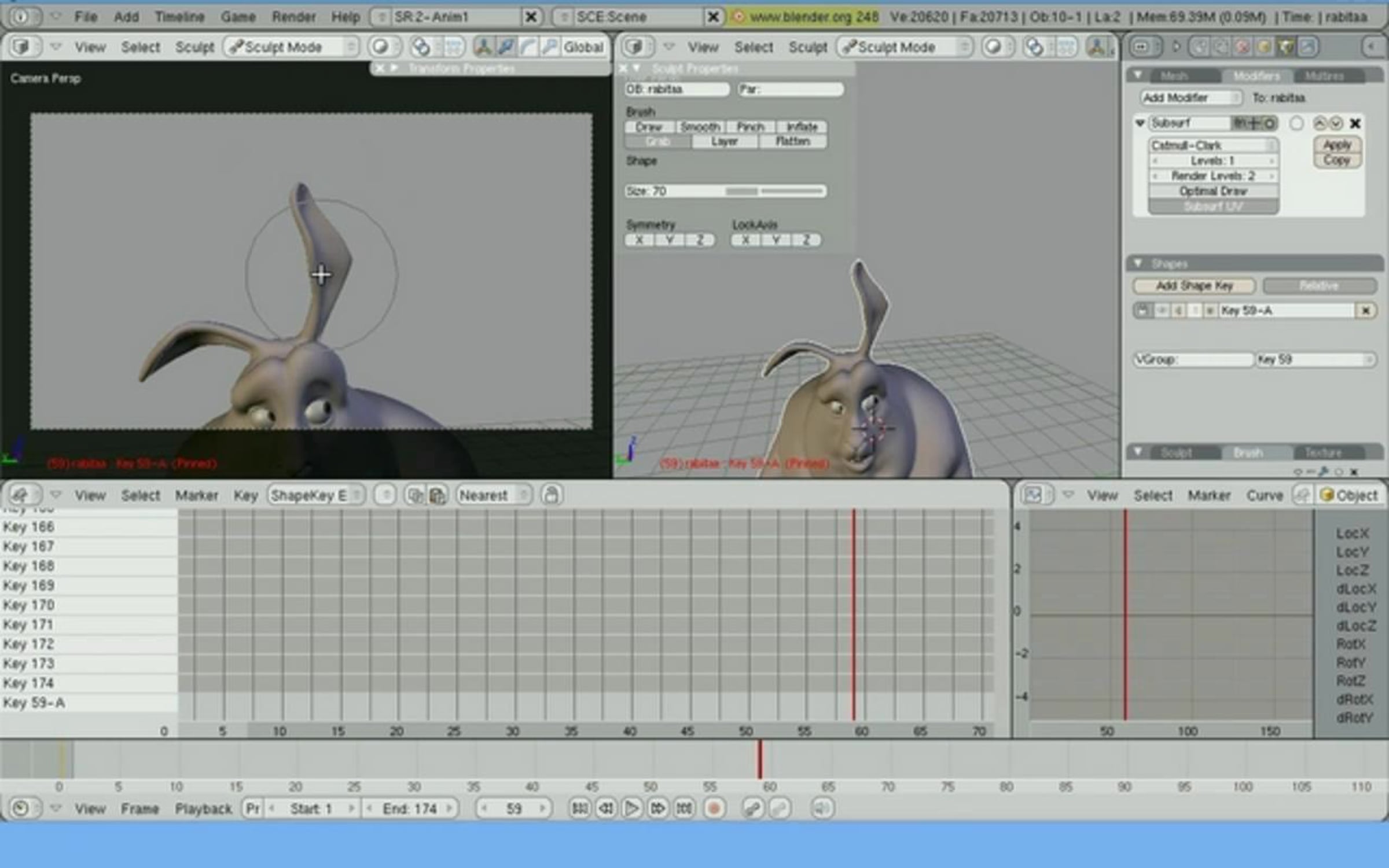Screen dimensions: 1389x868
Task: Open the Add Modifier dropdown
Action: tap(1190, 98)
